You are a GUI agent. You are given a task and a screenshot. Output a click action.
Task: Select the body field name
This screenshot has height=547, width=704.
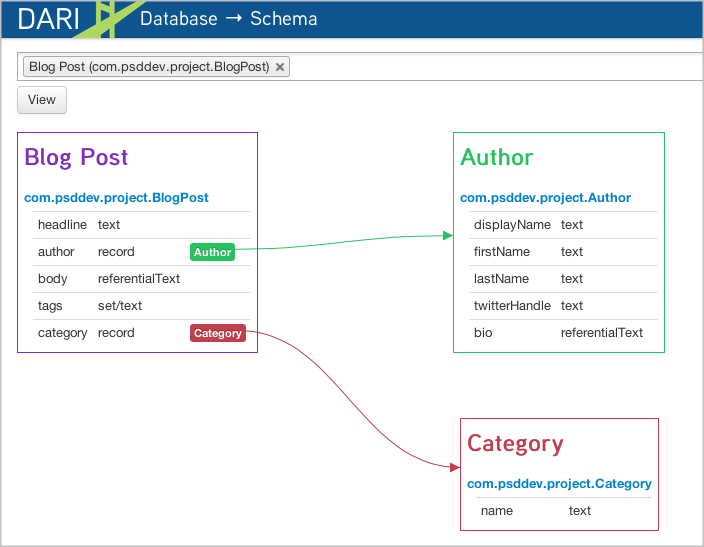coord(53,279)
